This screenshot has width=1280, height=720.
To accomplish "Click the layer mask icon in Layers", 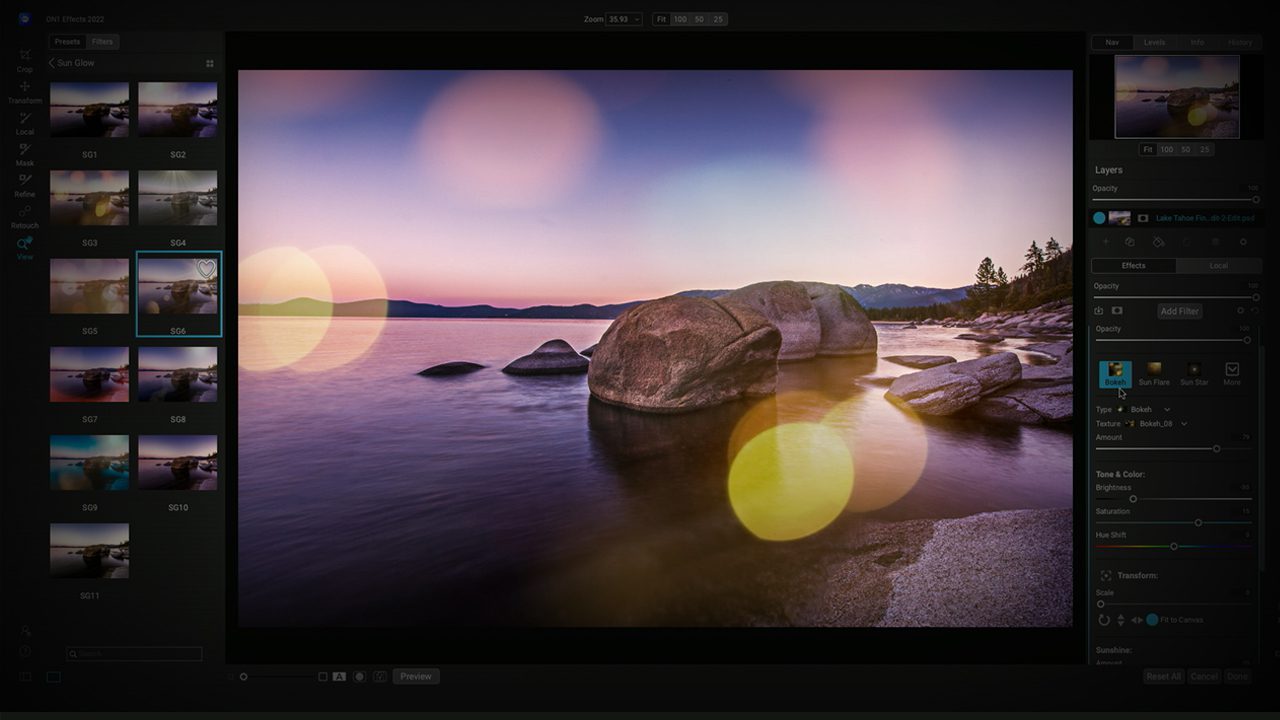I will pos(1143,218).
